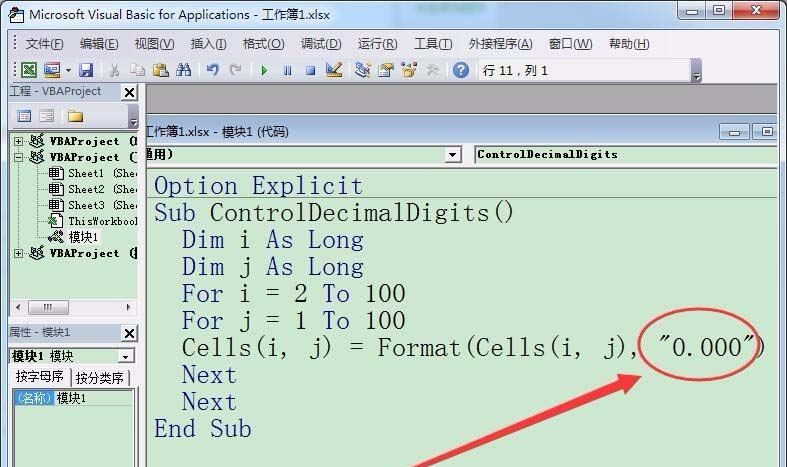This screenshot has width=787, height=467.
Task: Click the Sub ControlDecimalDigits() code line
Action: click(x=333, y=213)
